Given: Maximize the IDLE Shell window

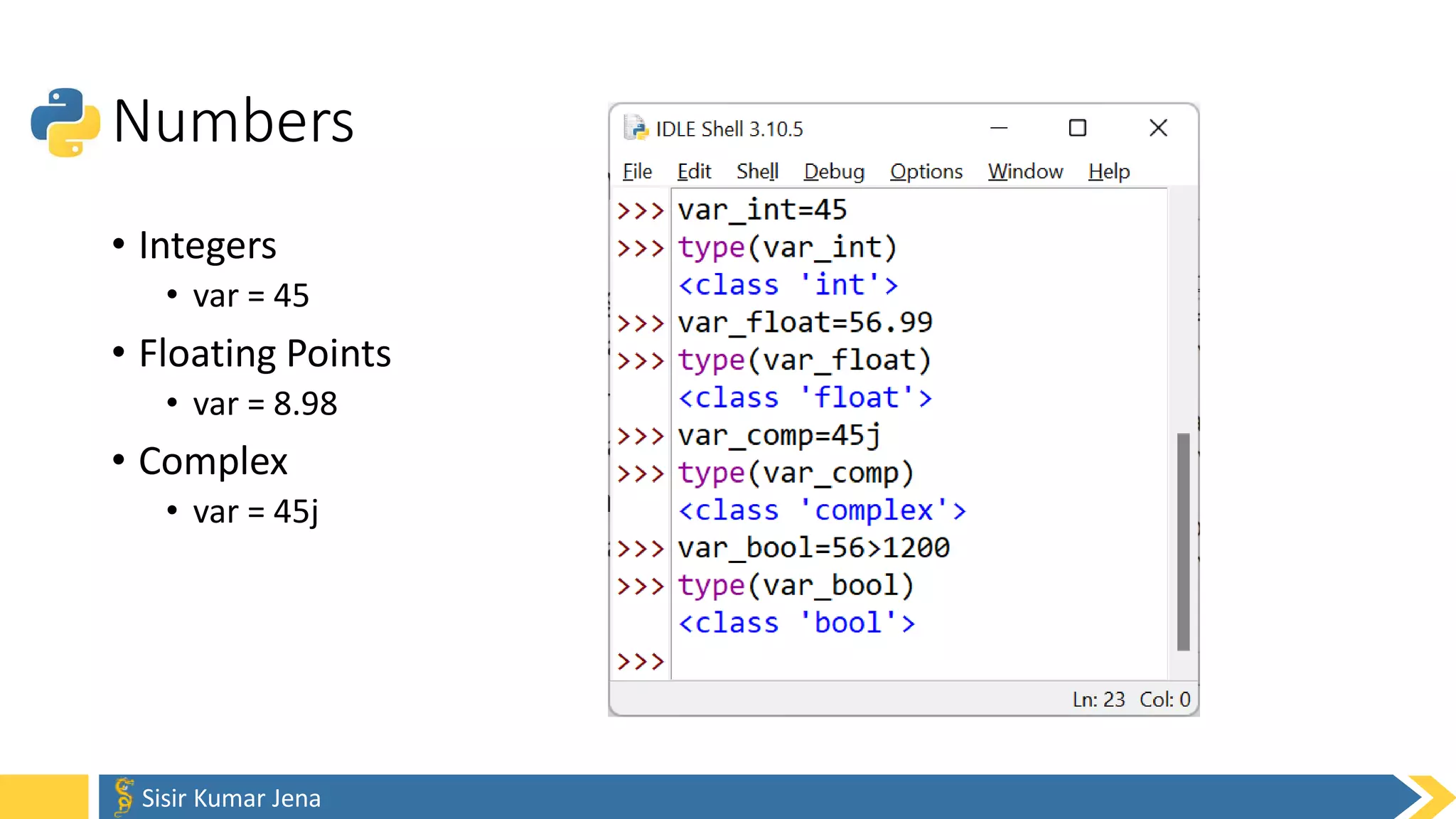Looking at the screenshot, I should pyautogui.click(x=1078, y=128).
